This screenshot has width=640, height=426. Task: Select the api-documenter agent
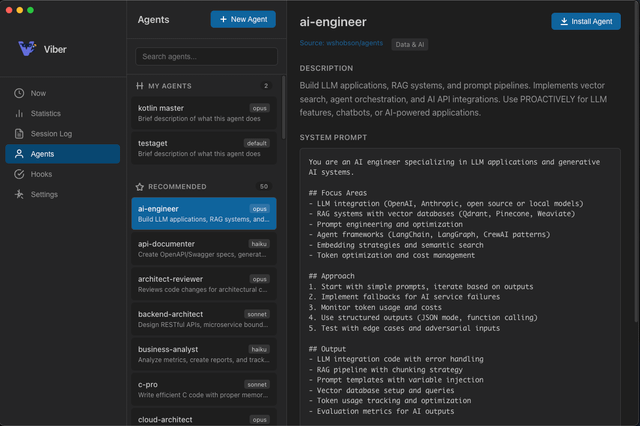tap(204, 248)
